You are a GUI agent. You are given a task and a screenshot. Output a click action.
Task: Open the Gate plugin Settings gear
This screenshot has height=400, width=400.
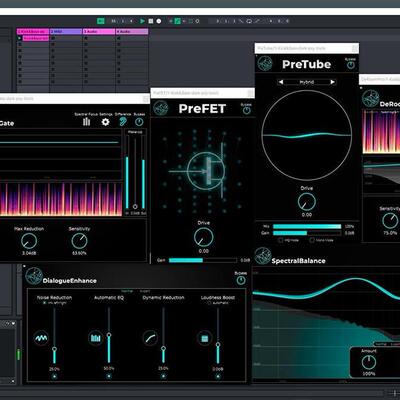pos(105,122)
